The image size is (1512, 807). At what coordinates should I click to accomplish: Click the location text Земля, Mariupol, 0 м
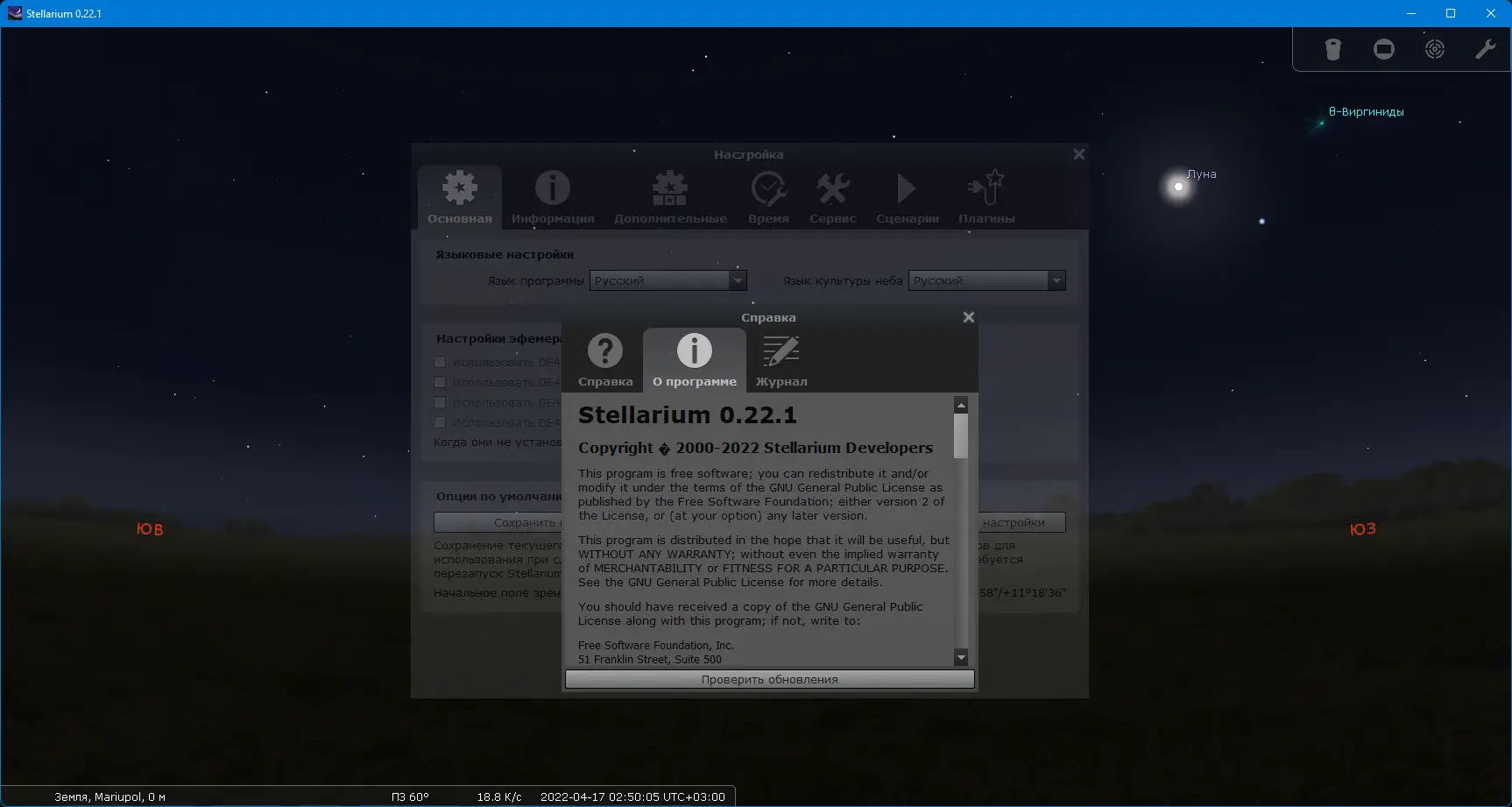(x=110, y=796)
